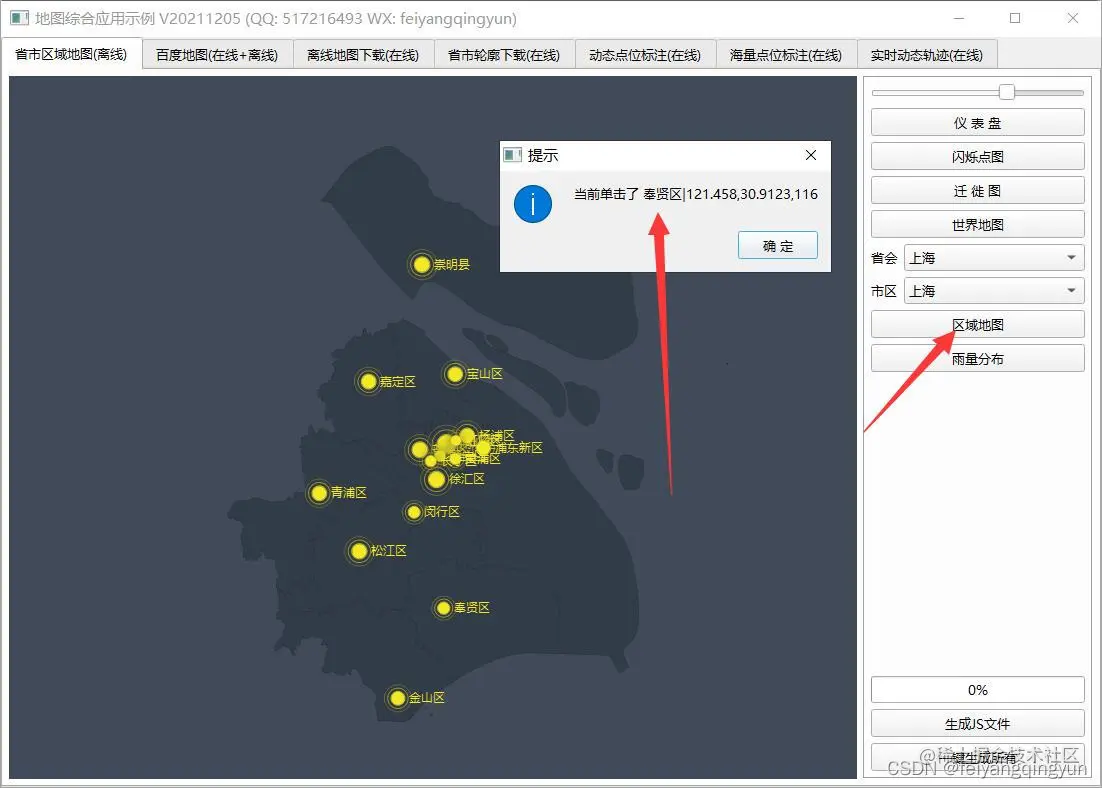Open the 省会 province dropdown

coord(992,257)
